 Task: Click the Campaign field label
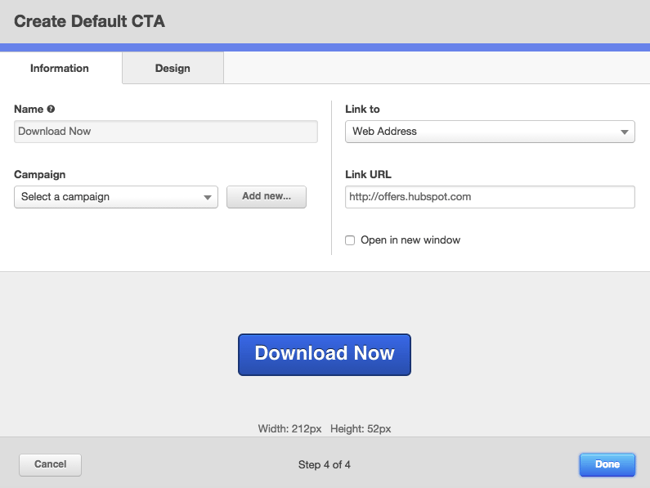pyautogui.click(x=40, y=175)
